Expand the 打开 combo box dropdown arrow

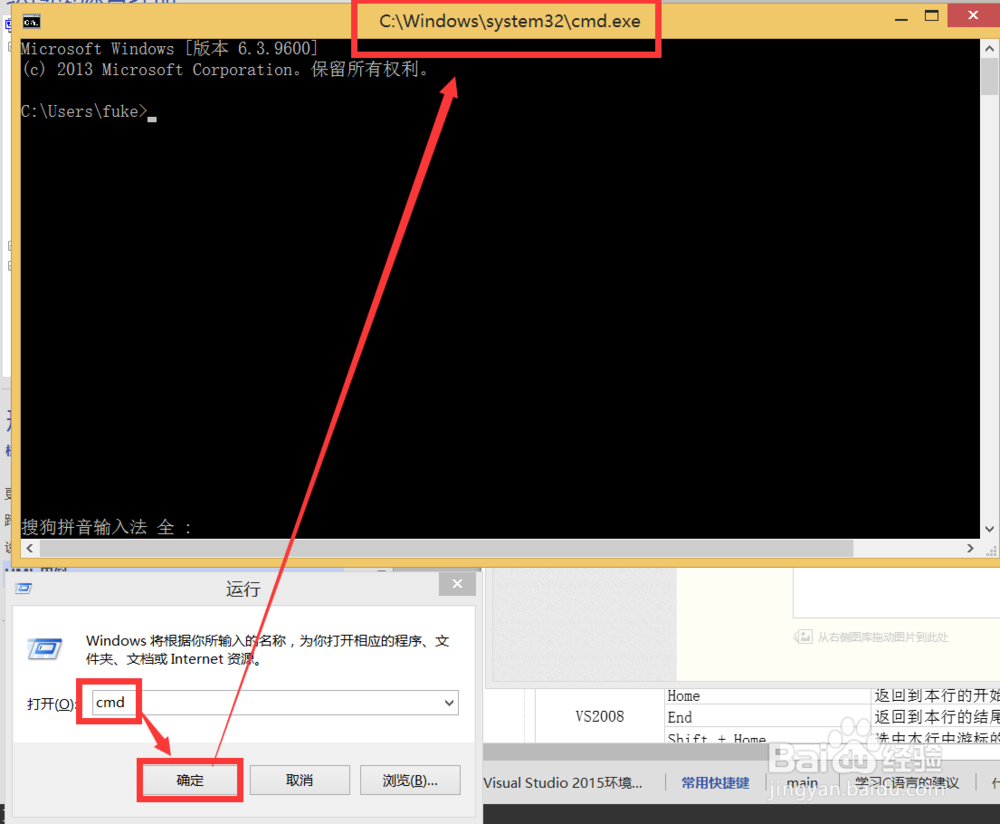tap(449, 703)
